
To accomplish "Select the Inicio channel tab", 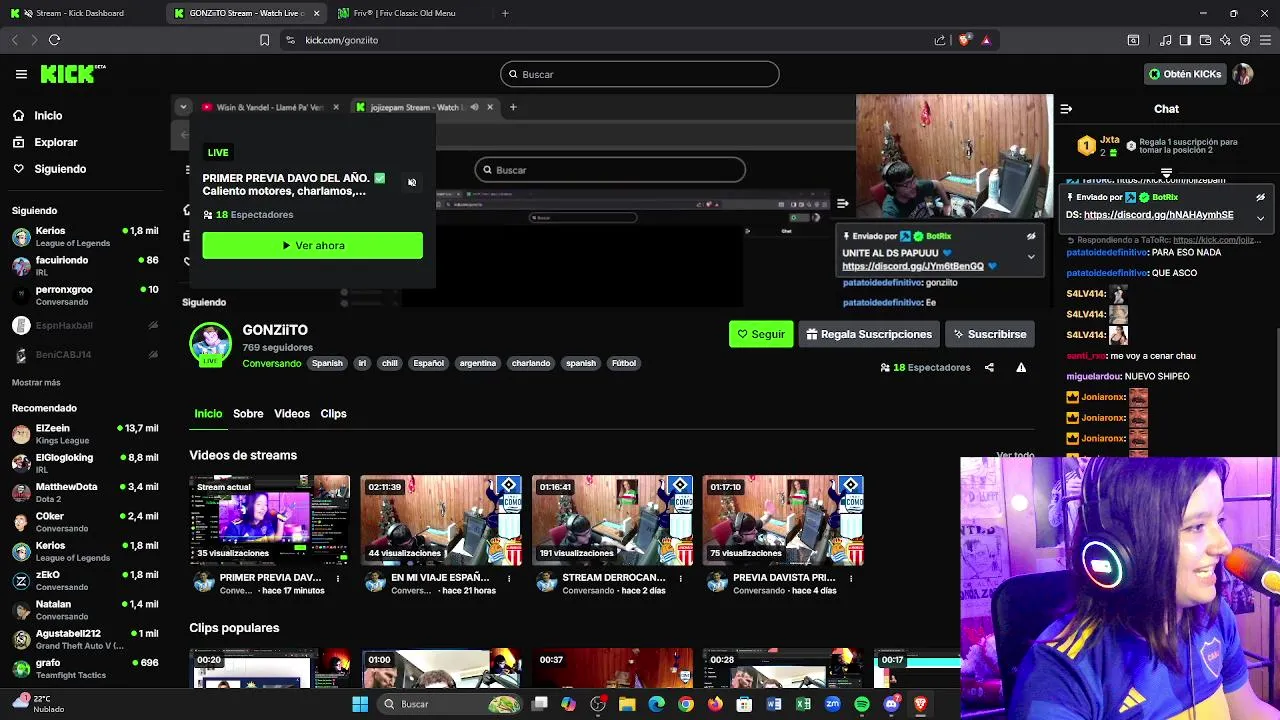I will pyautogui.click(x=208, y=413).
